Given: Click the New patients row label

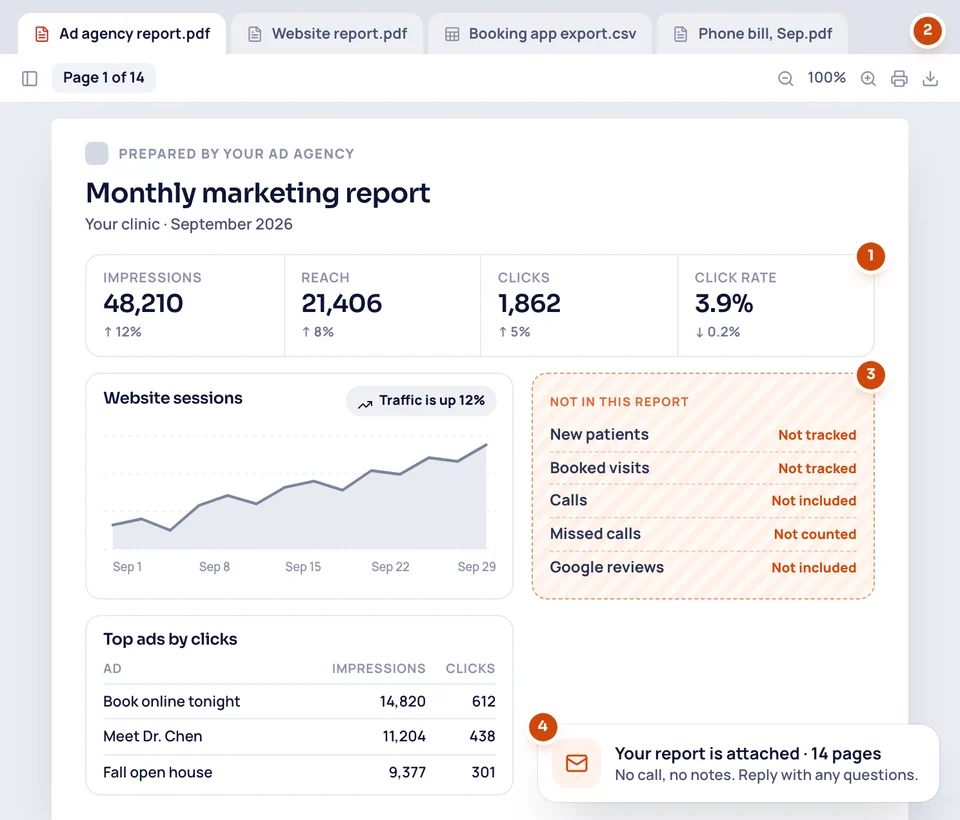Looking at the screenshot, I should (x=599, y=434).
